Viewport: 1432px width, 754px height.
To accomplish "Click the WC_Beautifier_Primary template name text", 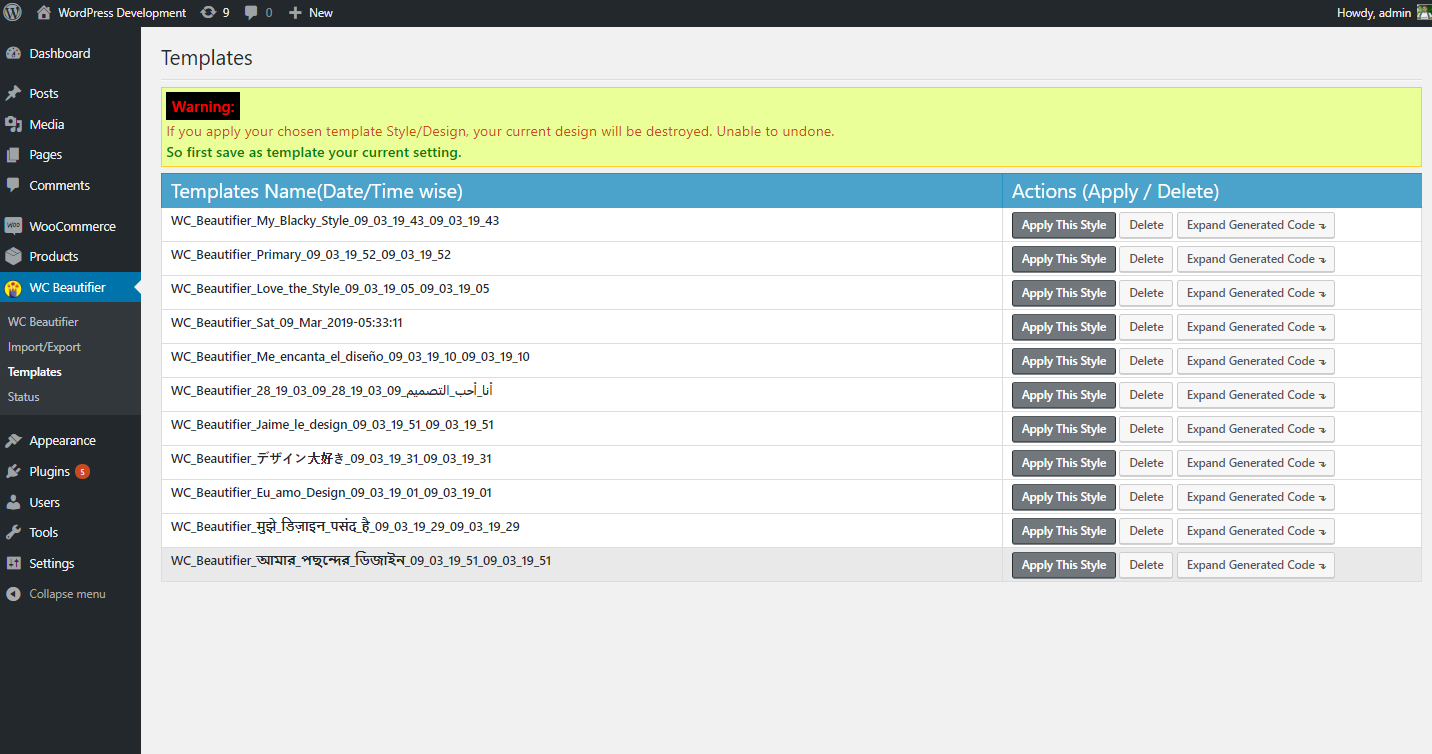I will (311, 255).
